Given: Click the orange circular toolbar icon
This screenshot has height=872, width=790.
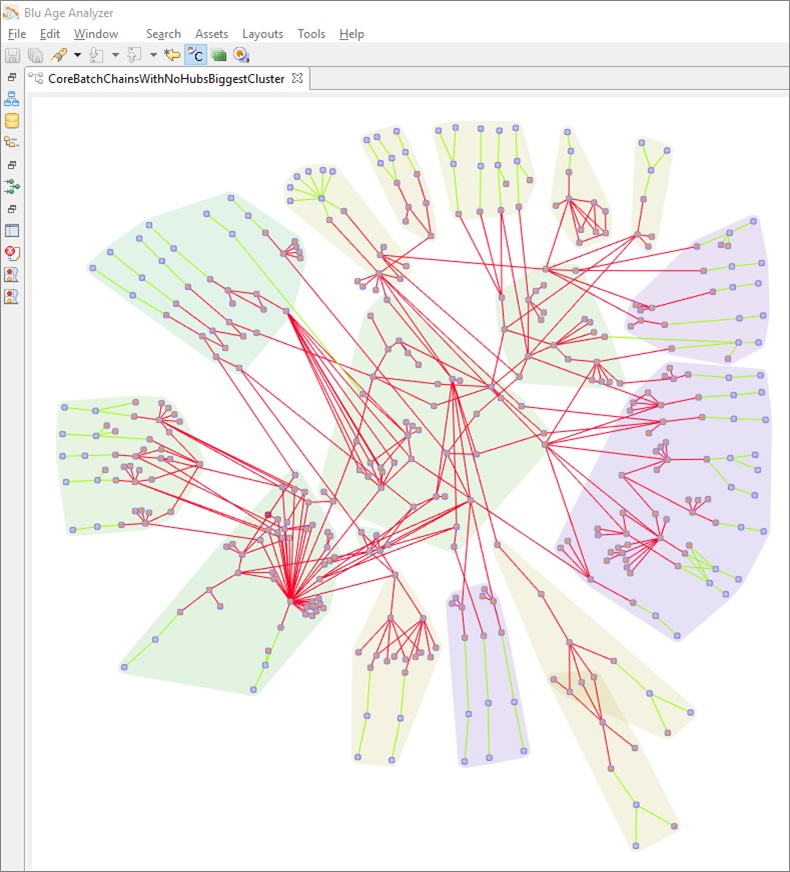Looking at the screenshot, I should 241,55.
